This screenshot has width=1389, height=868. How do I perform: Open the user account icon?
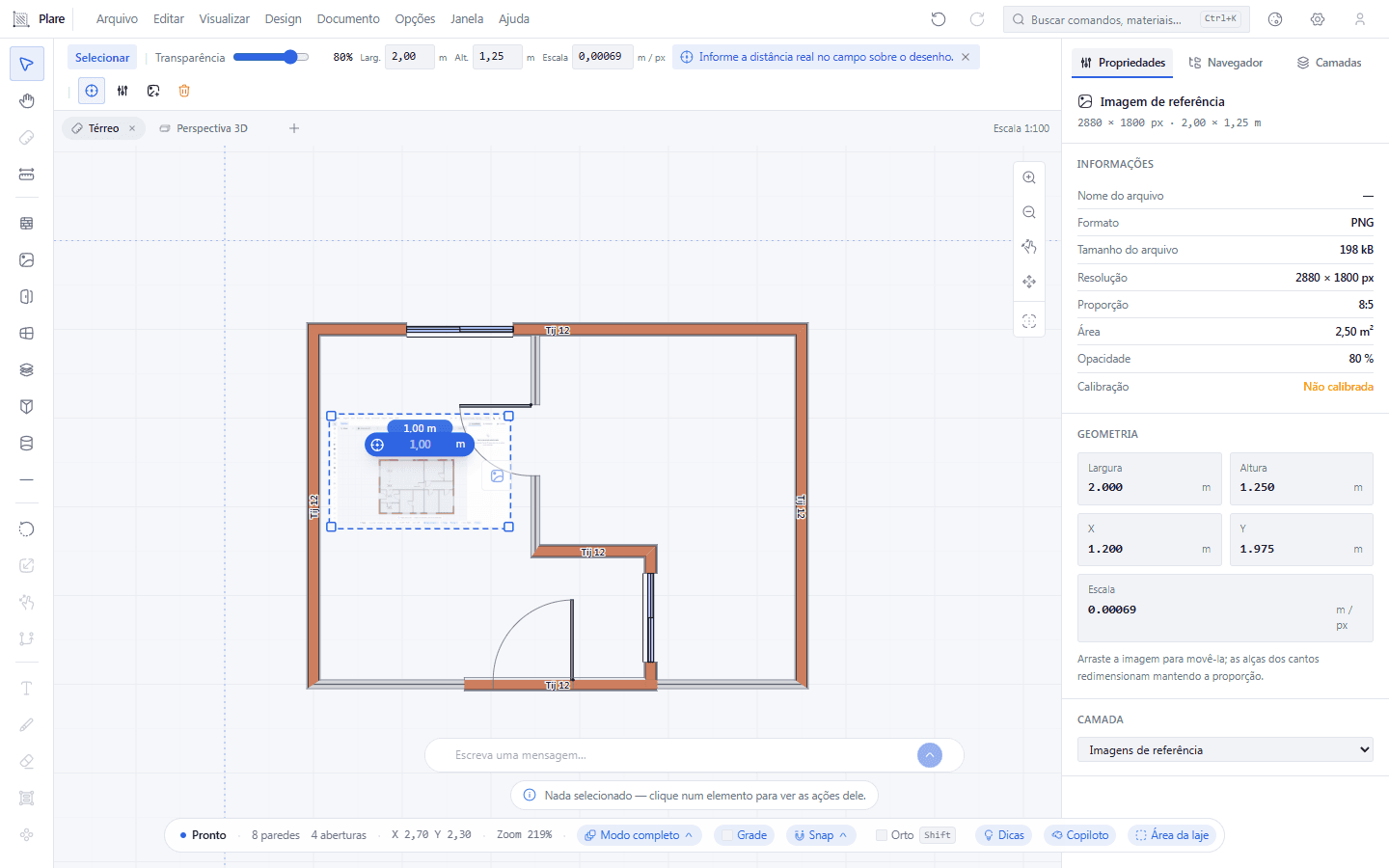pyautogui.click(x=1360, y=19)
